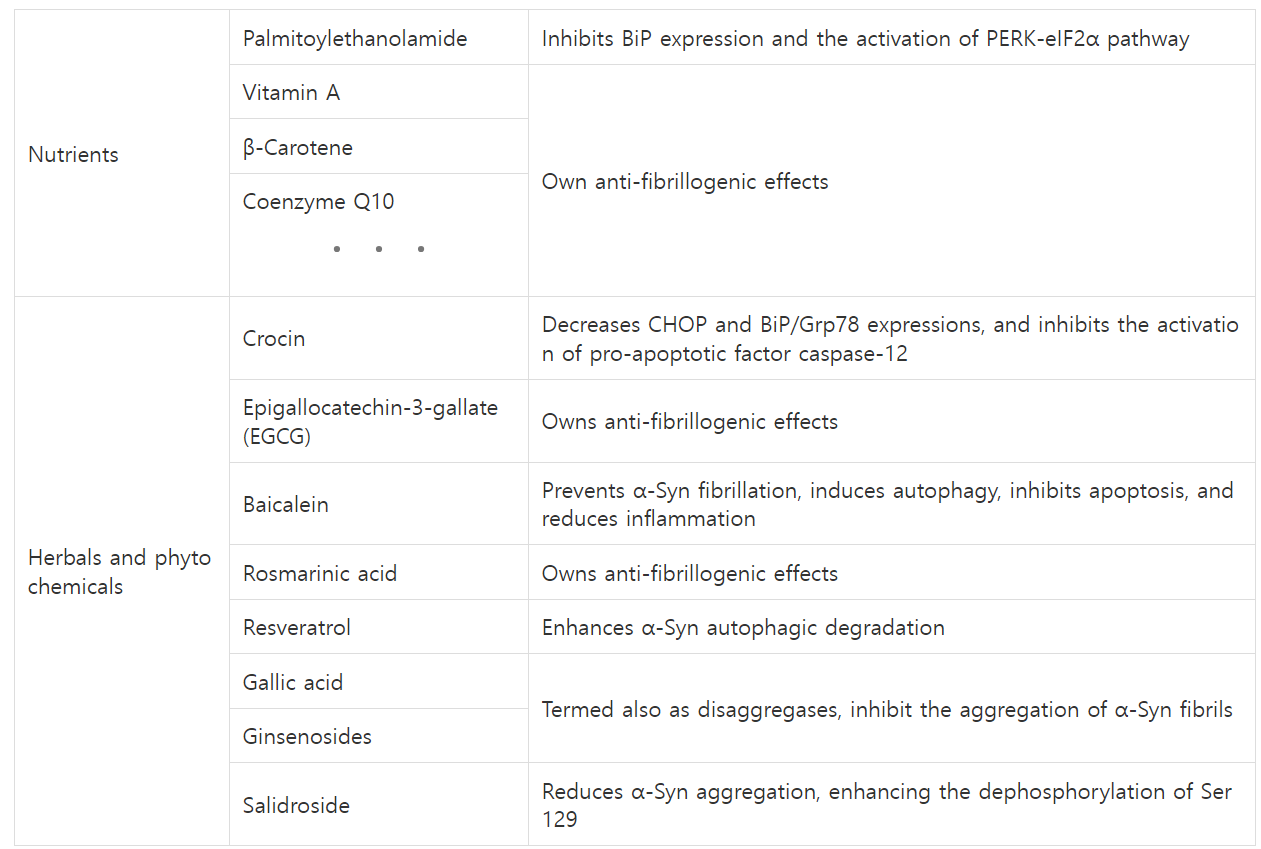Select the Herbals and phytochemicals category cell
The height and width of the screenshot is (849, 1261).
pos(119,572)
